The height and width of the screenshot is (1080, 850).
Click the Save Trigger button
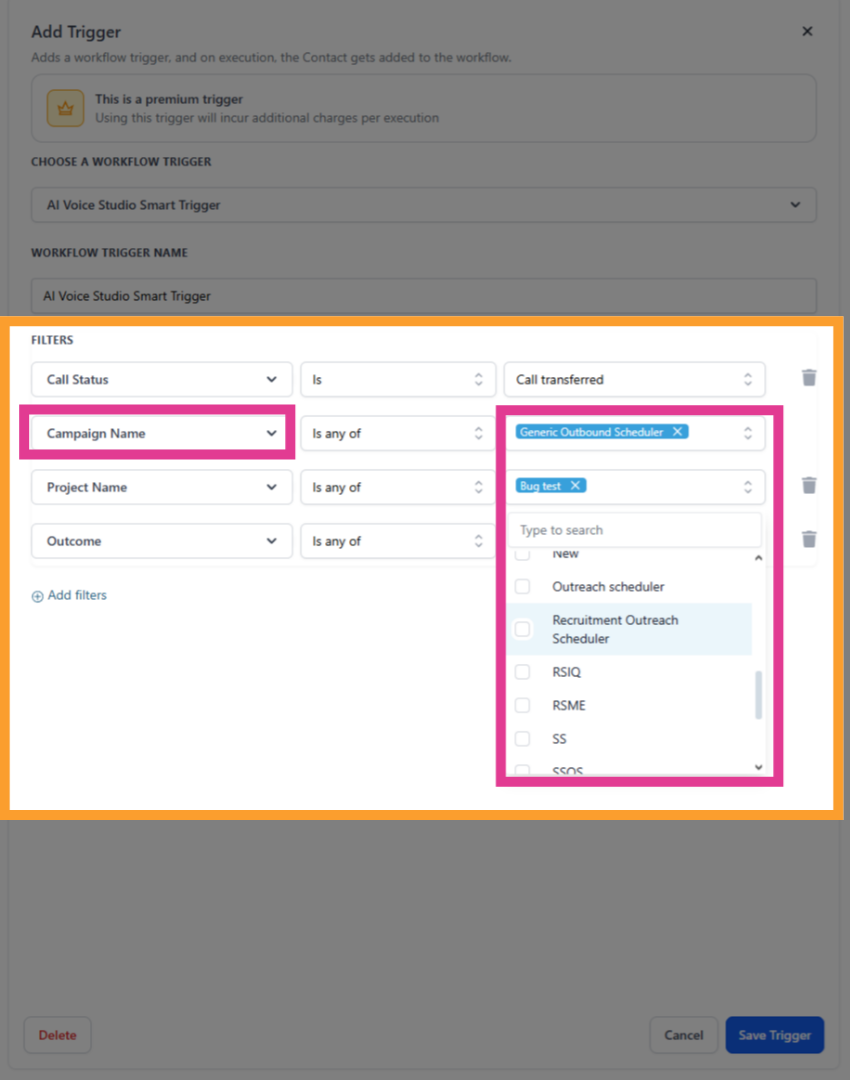774,1035
